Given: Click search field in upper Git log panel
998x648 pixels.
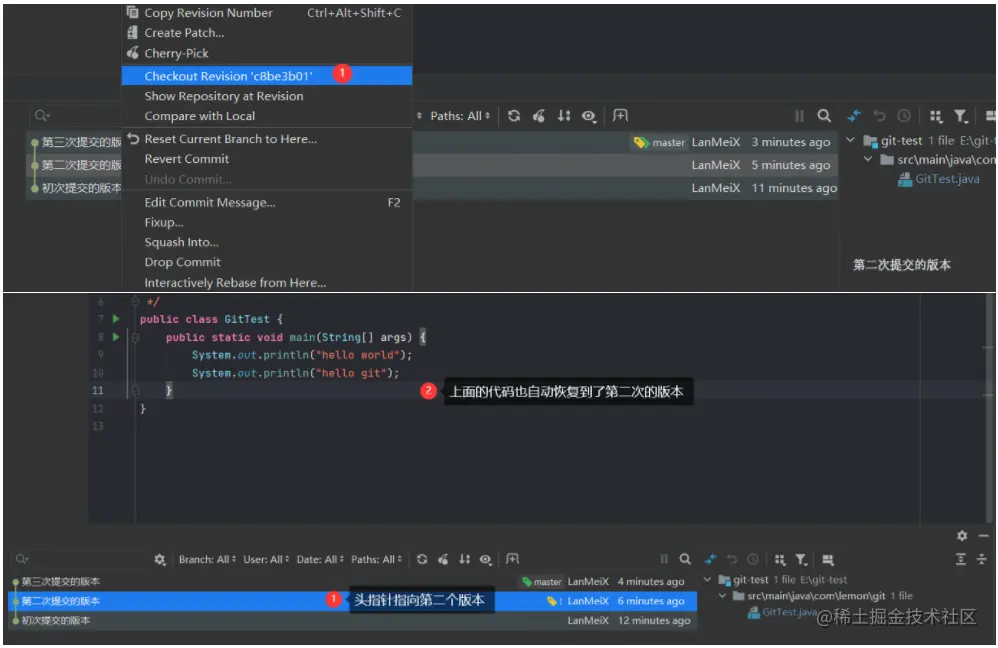Looking at the screenshot, I should (76, 116).
